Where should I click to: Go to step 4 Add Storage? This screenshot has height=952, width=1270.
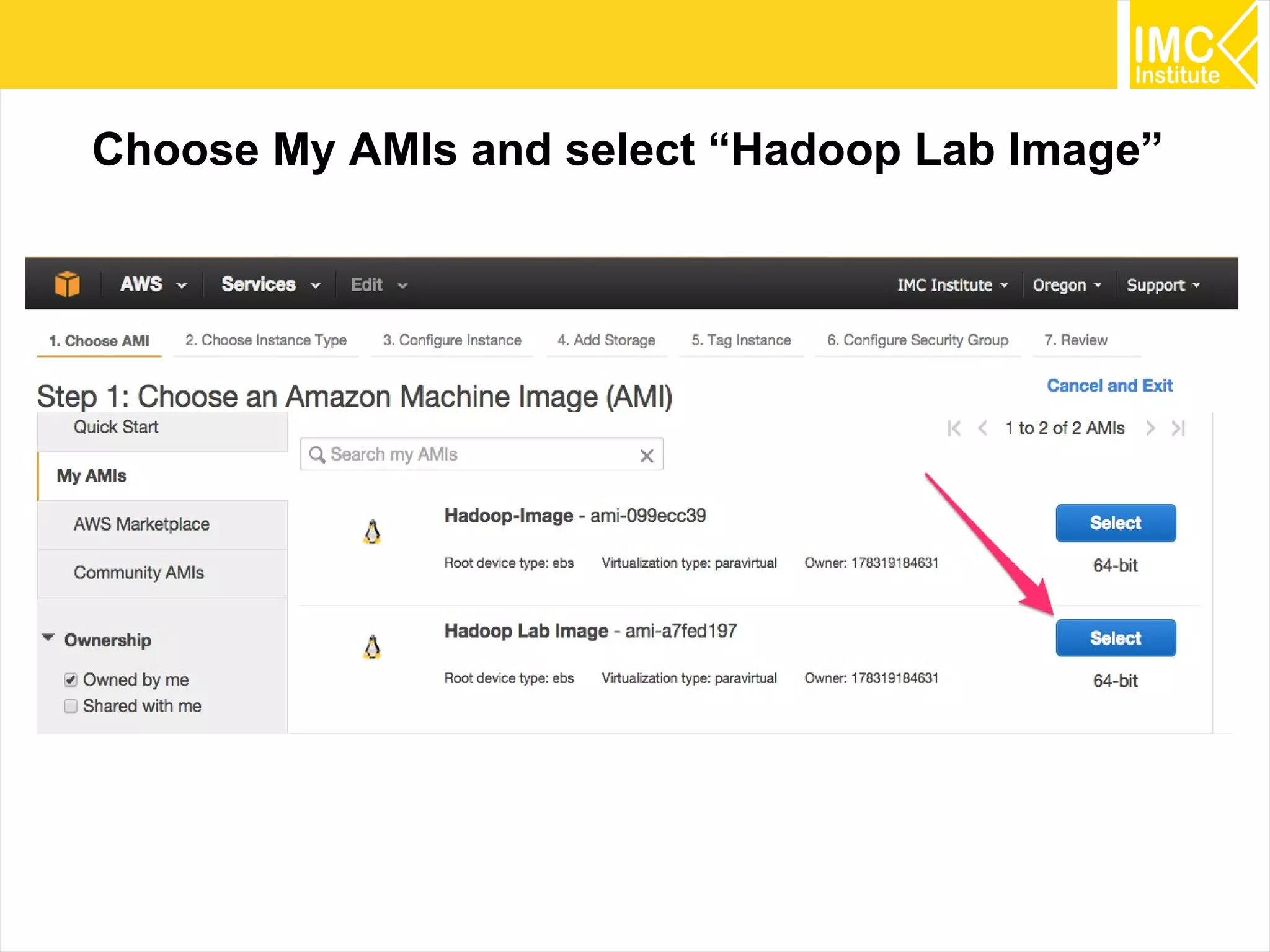606,340
